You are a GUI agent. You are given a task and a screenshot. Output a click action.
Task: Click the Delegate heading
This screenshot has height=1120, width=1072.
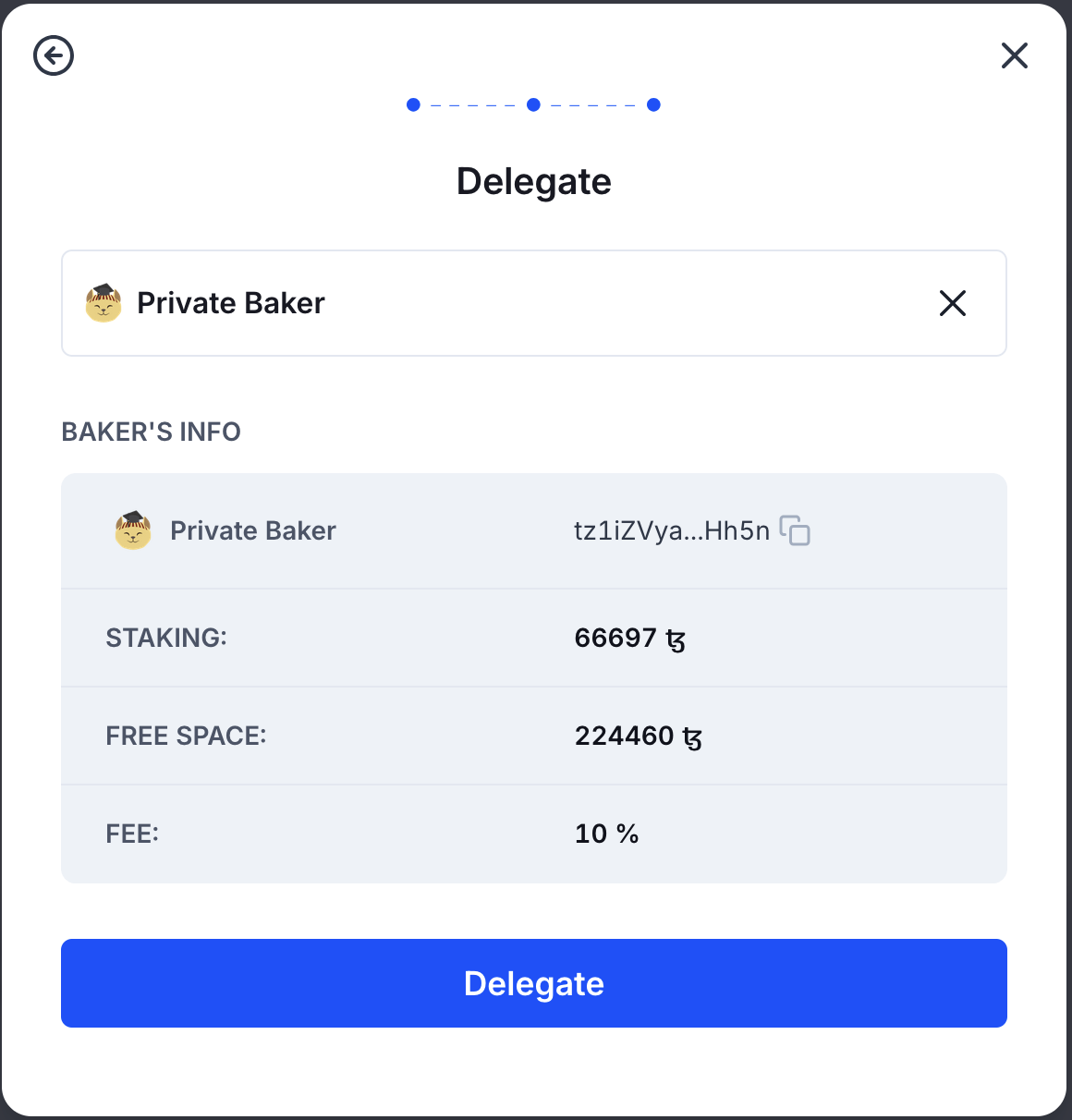tap(534, 181)
